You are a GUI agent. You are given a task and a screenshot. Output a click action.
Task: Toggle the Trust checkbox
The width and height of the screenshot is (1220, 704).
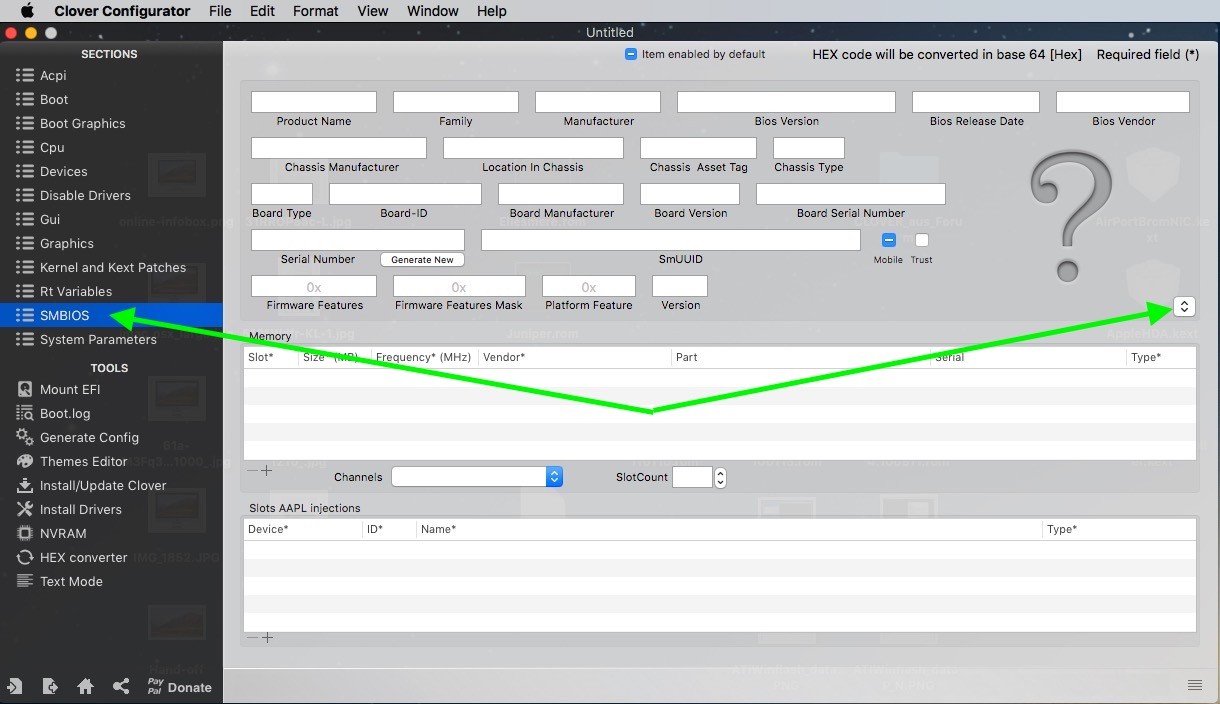click(x=922, y=240)
